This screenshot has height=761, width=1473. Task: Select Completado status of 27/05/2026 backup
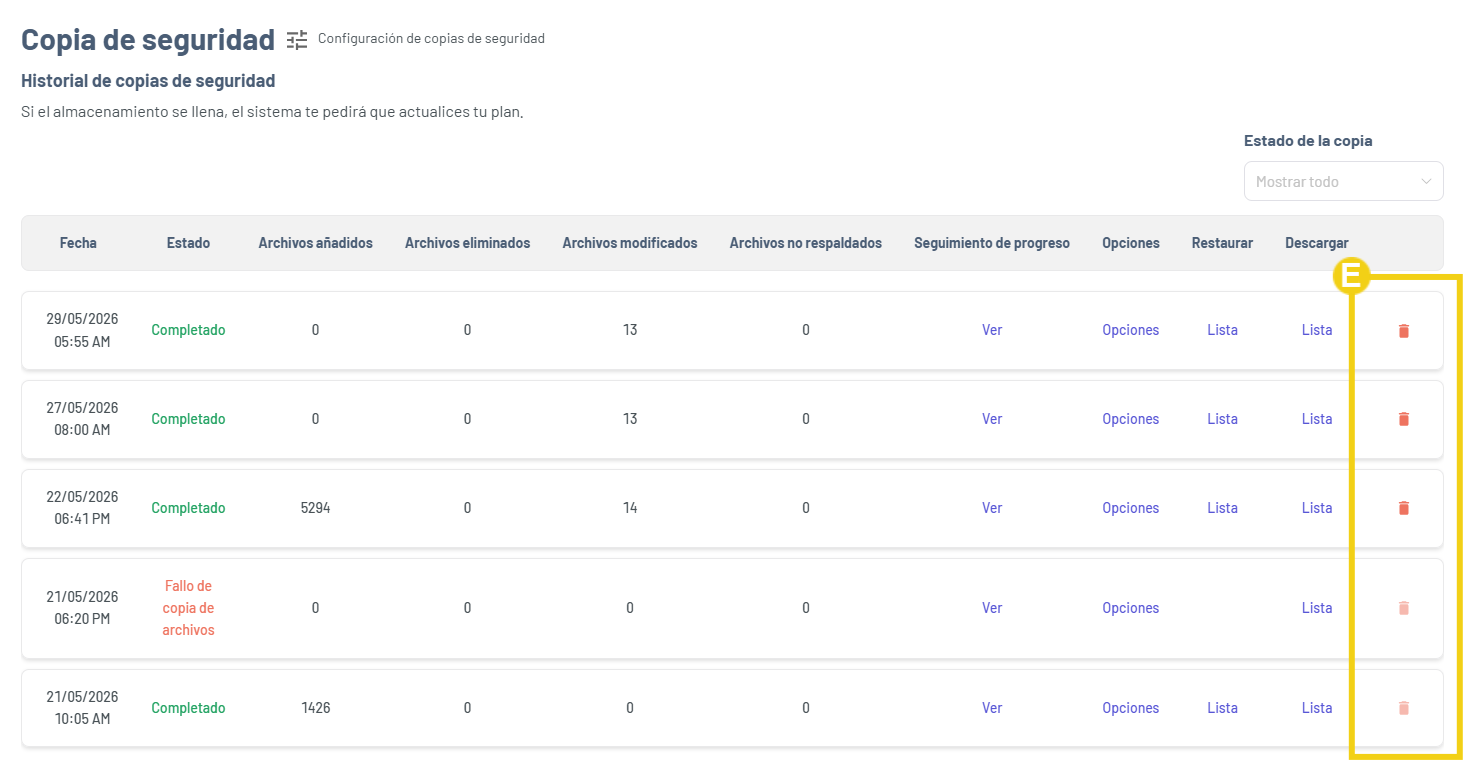point(188,419)
